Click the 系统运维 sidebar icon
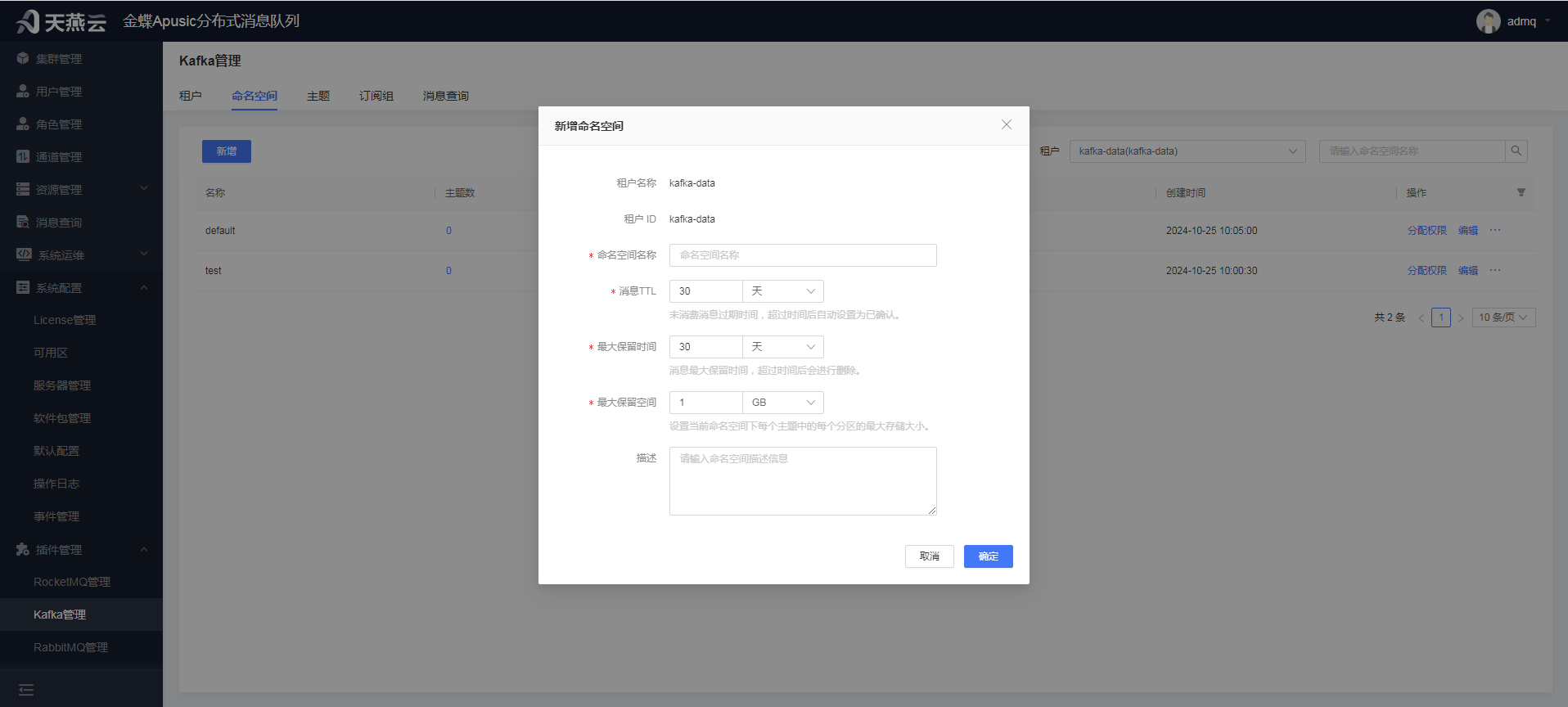The image size is (1568, 707). point(24,254)
